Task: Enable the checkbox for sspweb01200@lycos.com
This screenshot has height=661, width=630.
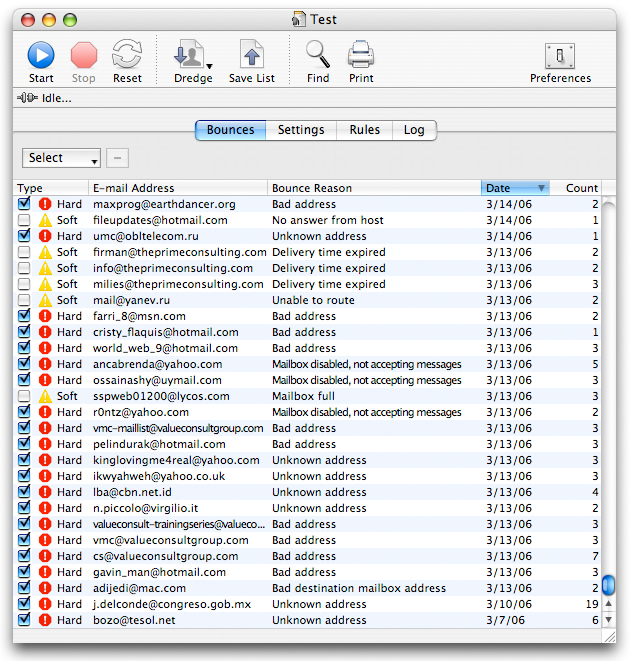Action: tap(24, 396)
